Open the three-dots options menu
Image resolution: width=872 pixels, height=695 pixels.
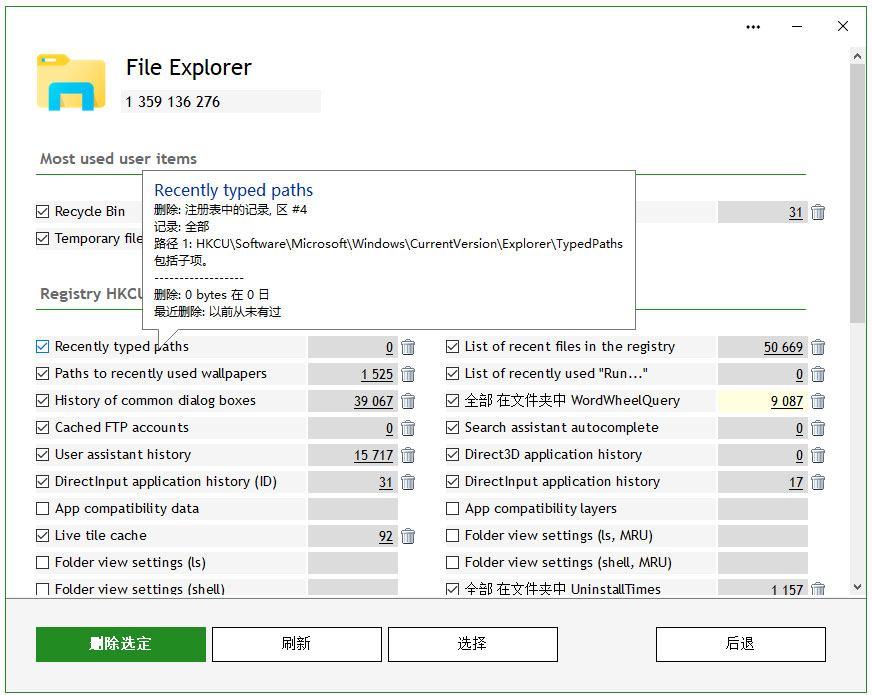(x=753, y=27)
